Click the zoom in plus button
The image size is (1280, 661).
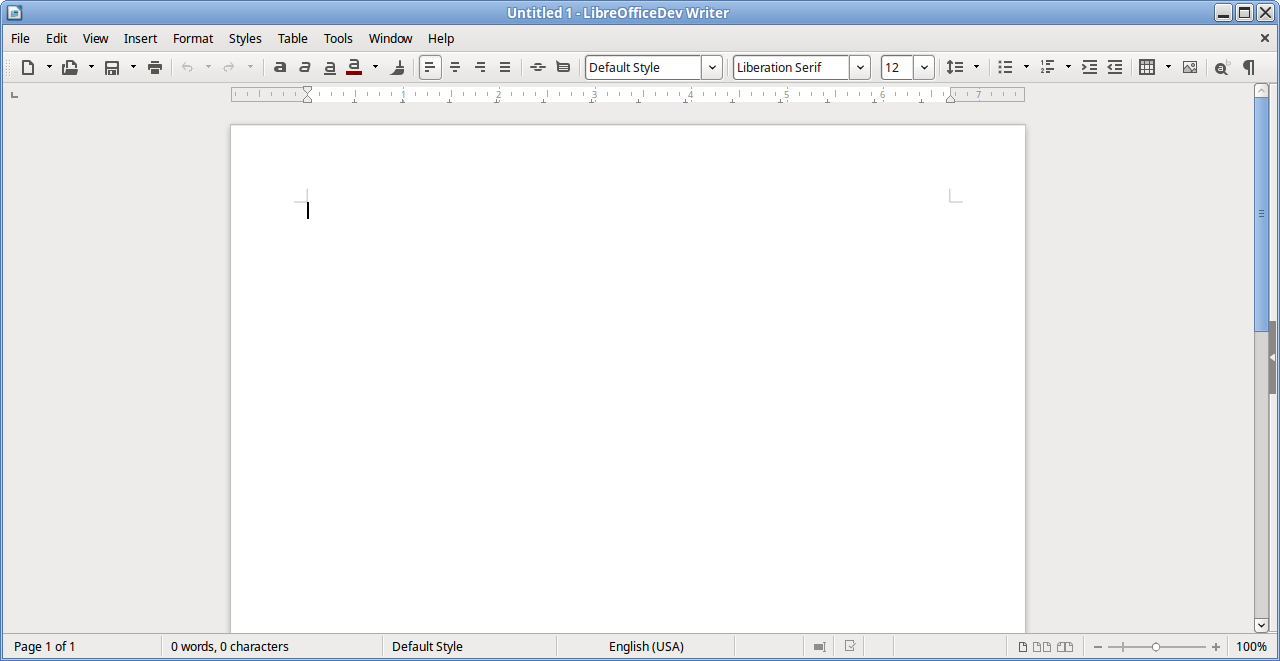[x=1216, y=647]
